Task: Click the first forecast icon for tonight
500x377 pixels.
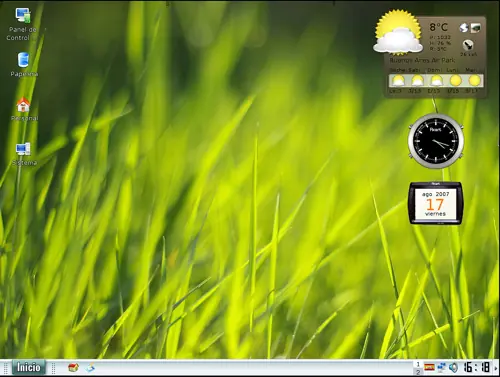Action: coord(398,81)
